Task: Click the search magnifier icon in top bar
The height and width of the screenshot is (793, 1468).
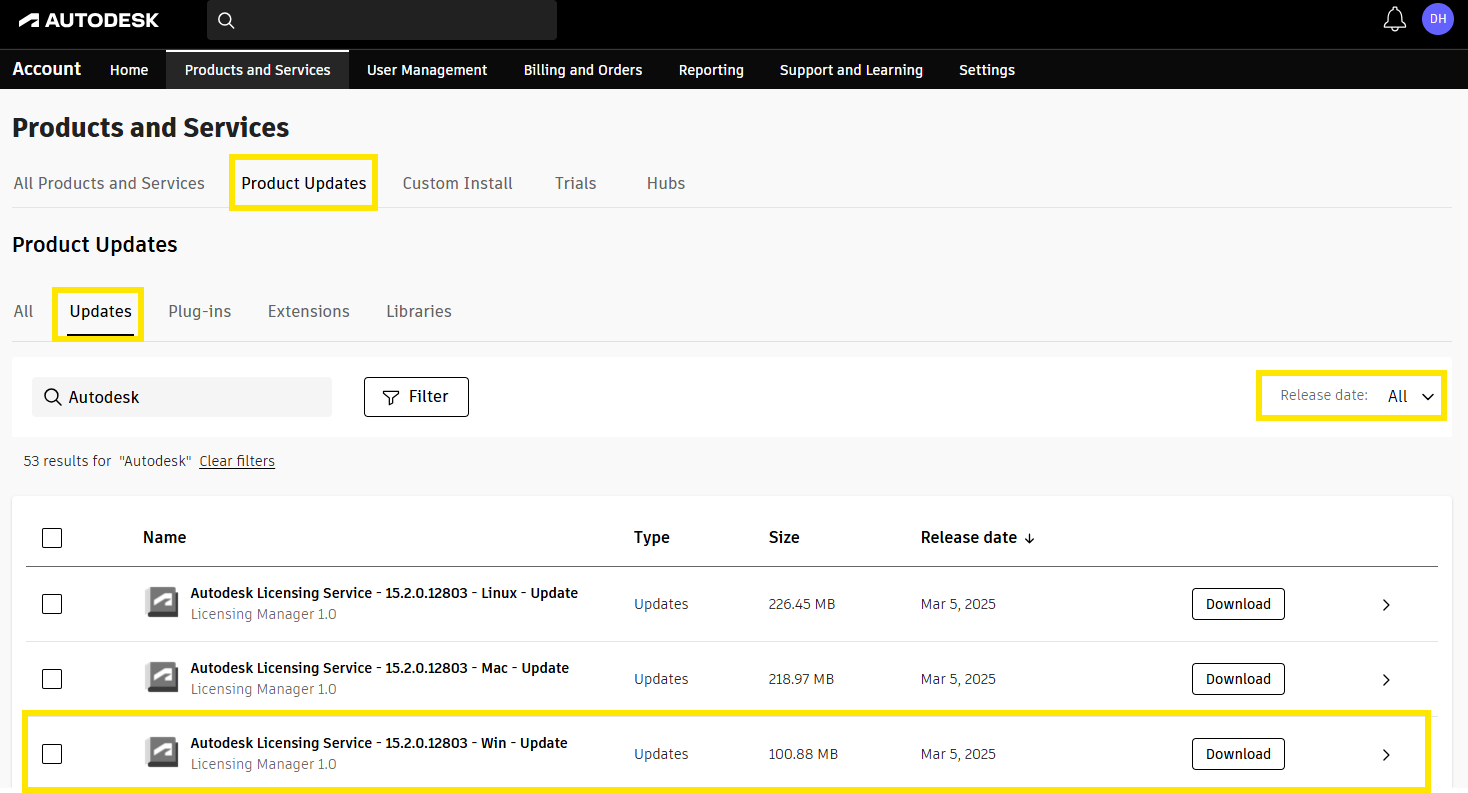Action: click(x=227, y=21)
